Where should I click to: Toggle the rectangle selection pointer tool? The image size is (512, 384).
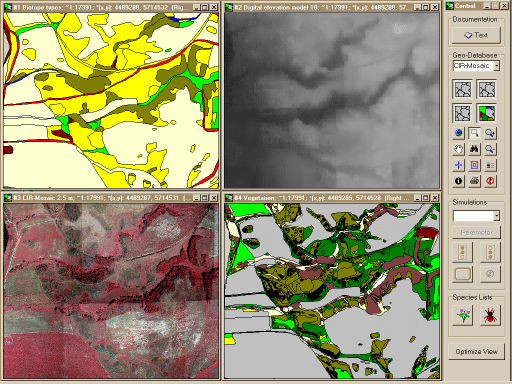tap(474, 133)
